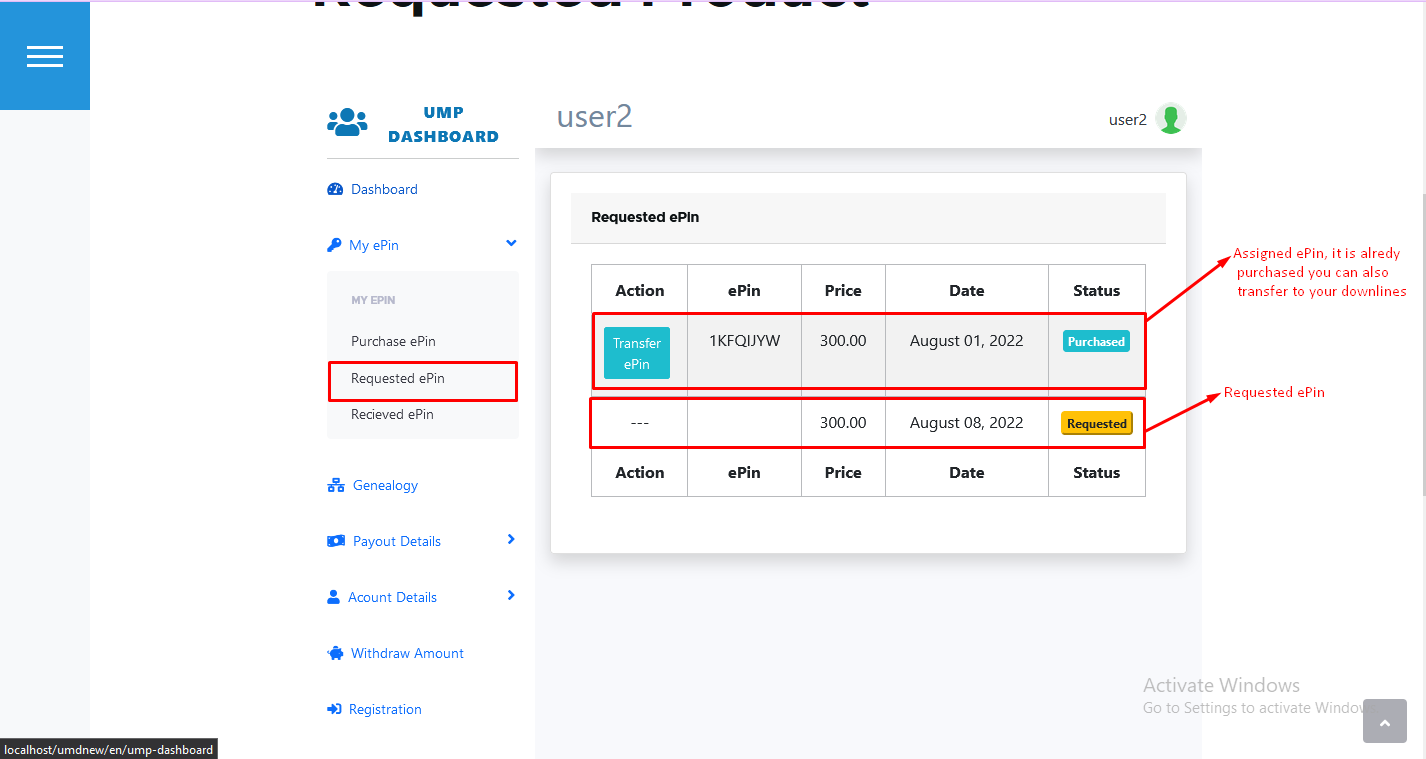Click the Withdraw Amount piggy bank icon

[x=336, y=654]
